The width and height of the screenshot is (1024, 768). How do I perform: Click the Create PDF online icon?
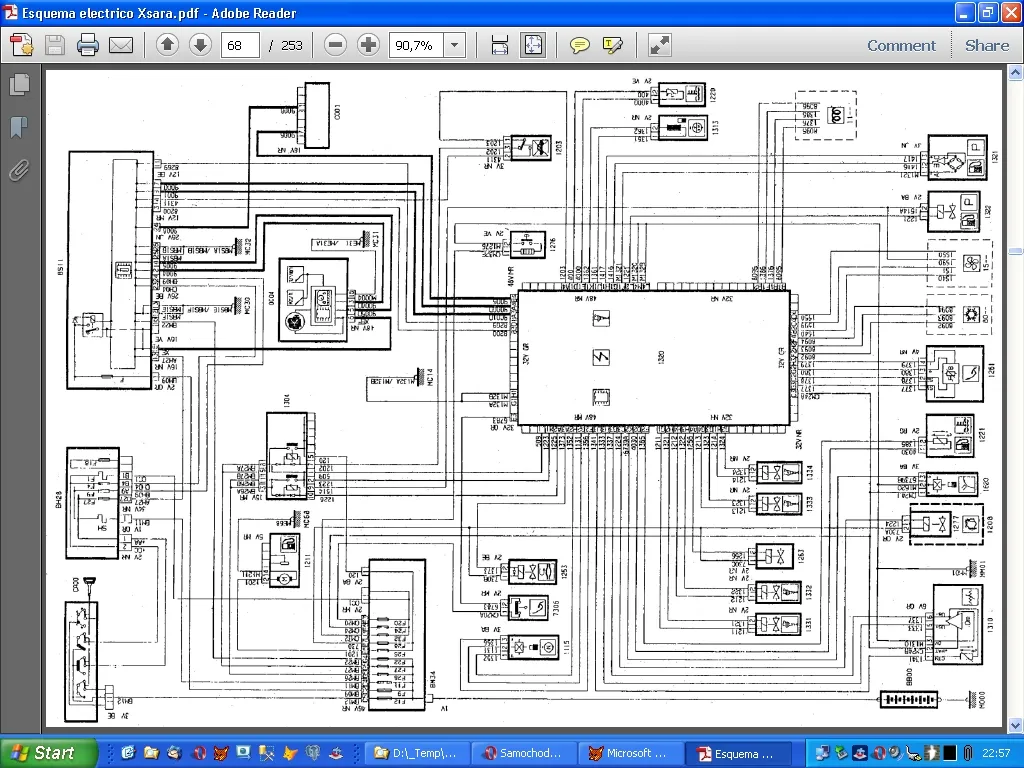point(22,45)
